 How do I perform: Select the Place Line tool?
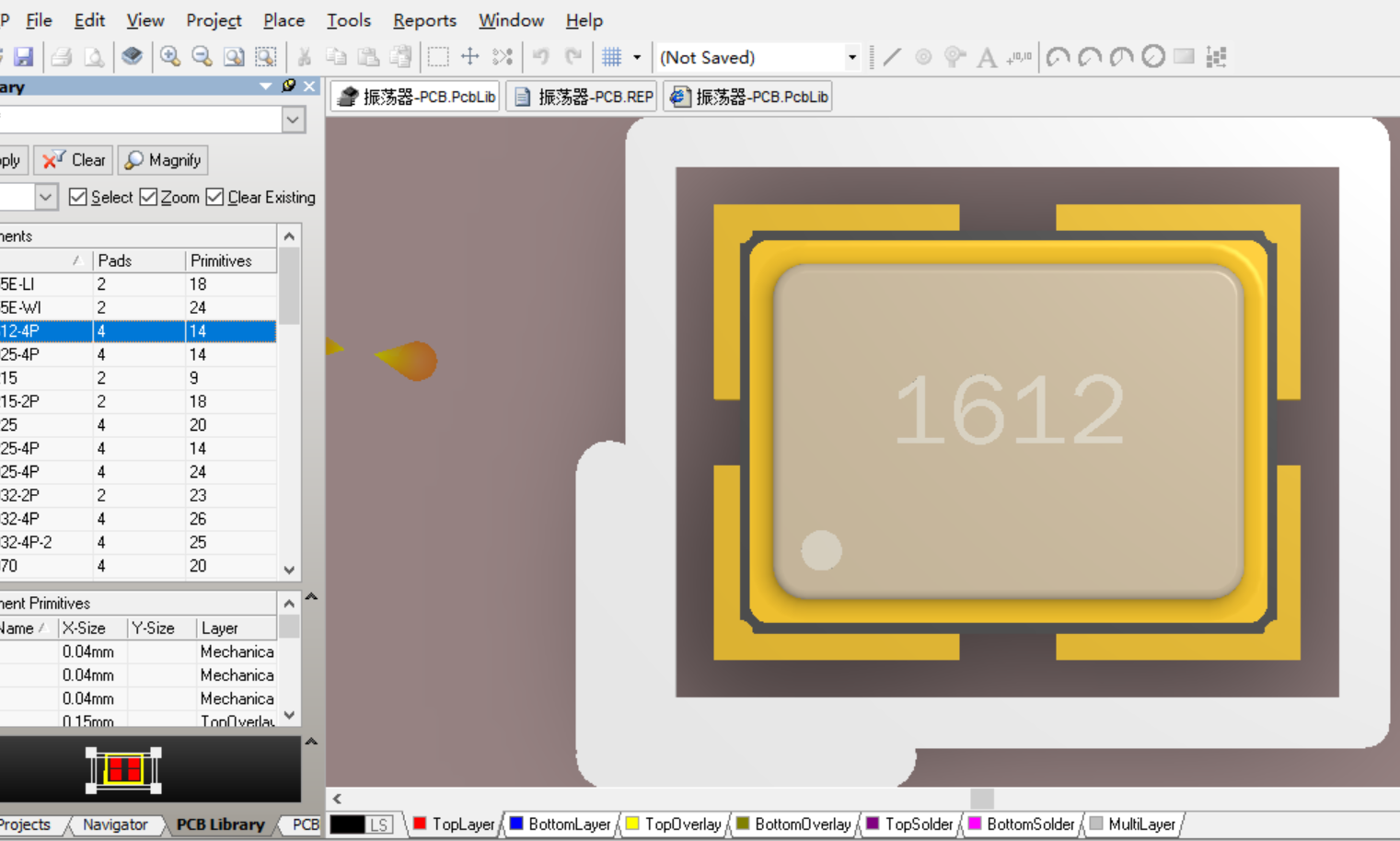891,57
